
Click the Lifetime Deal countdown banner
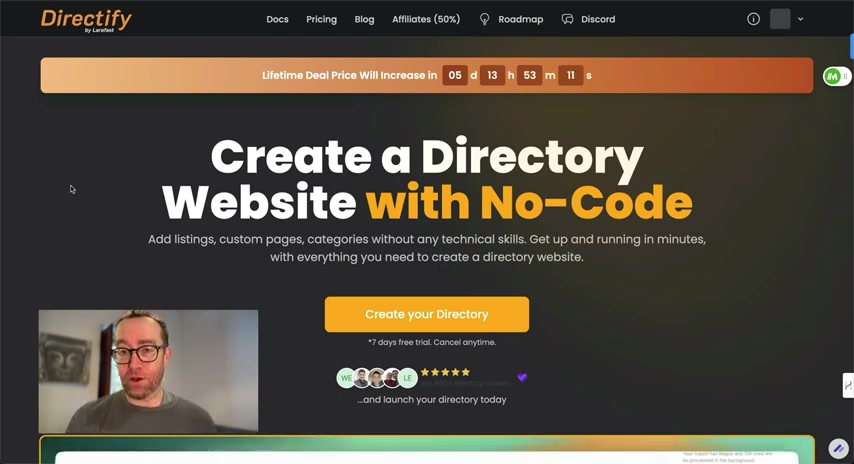tap(427, 75)
